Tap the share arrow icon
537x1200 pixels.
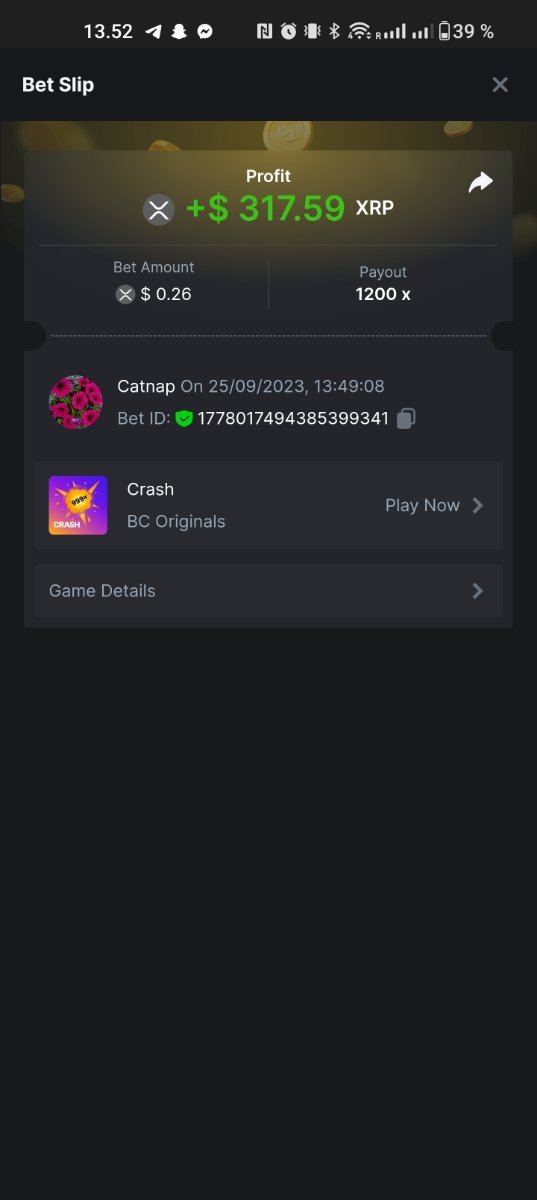[x=481, y=182]
